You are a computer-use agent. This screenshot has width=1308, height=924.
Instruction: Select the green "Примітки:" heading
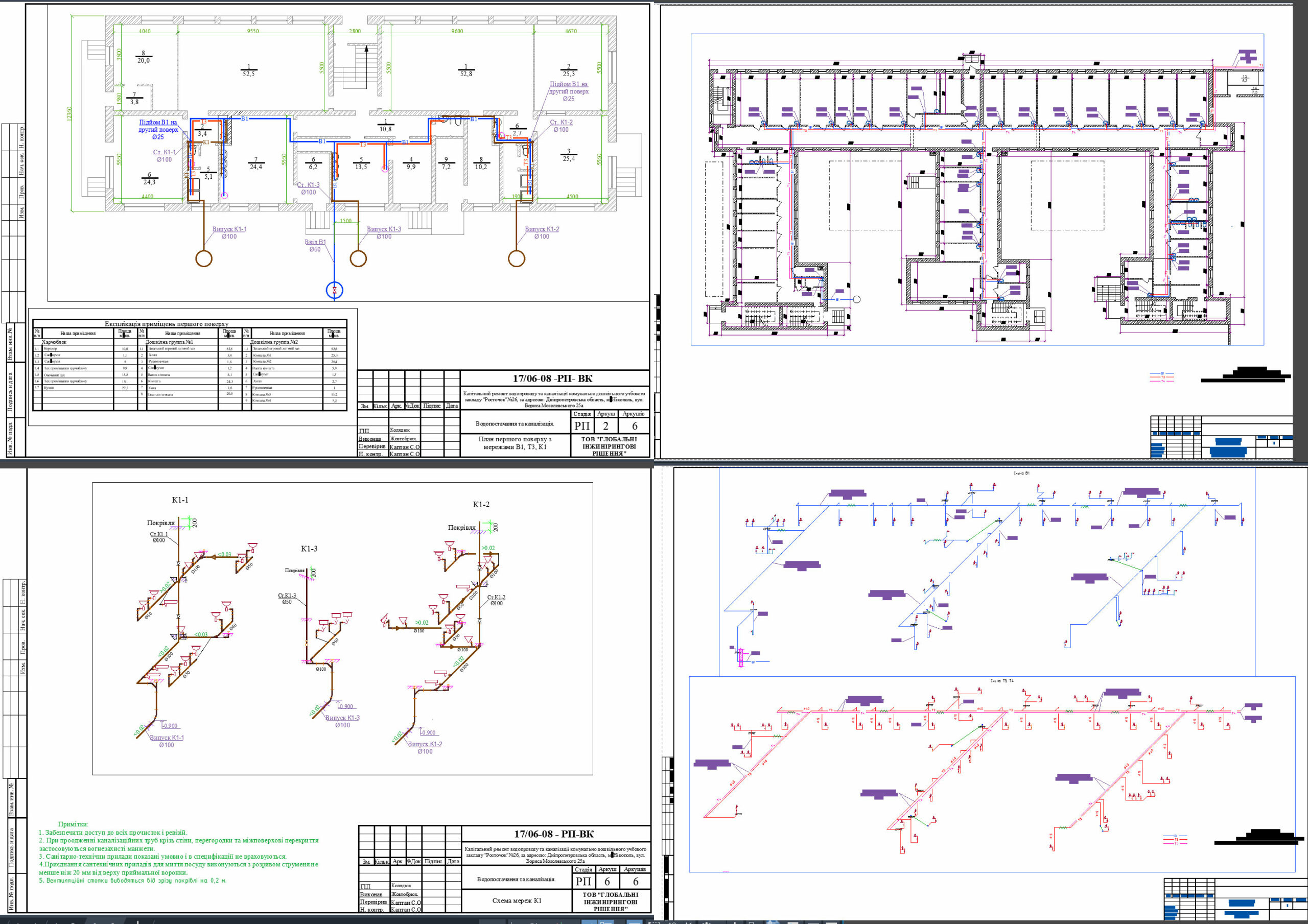(x=73, y=824)
